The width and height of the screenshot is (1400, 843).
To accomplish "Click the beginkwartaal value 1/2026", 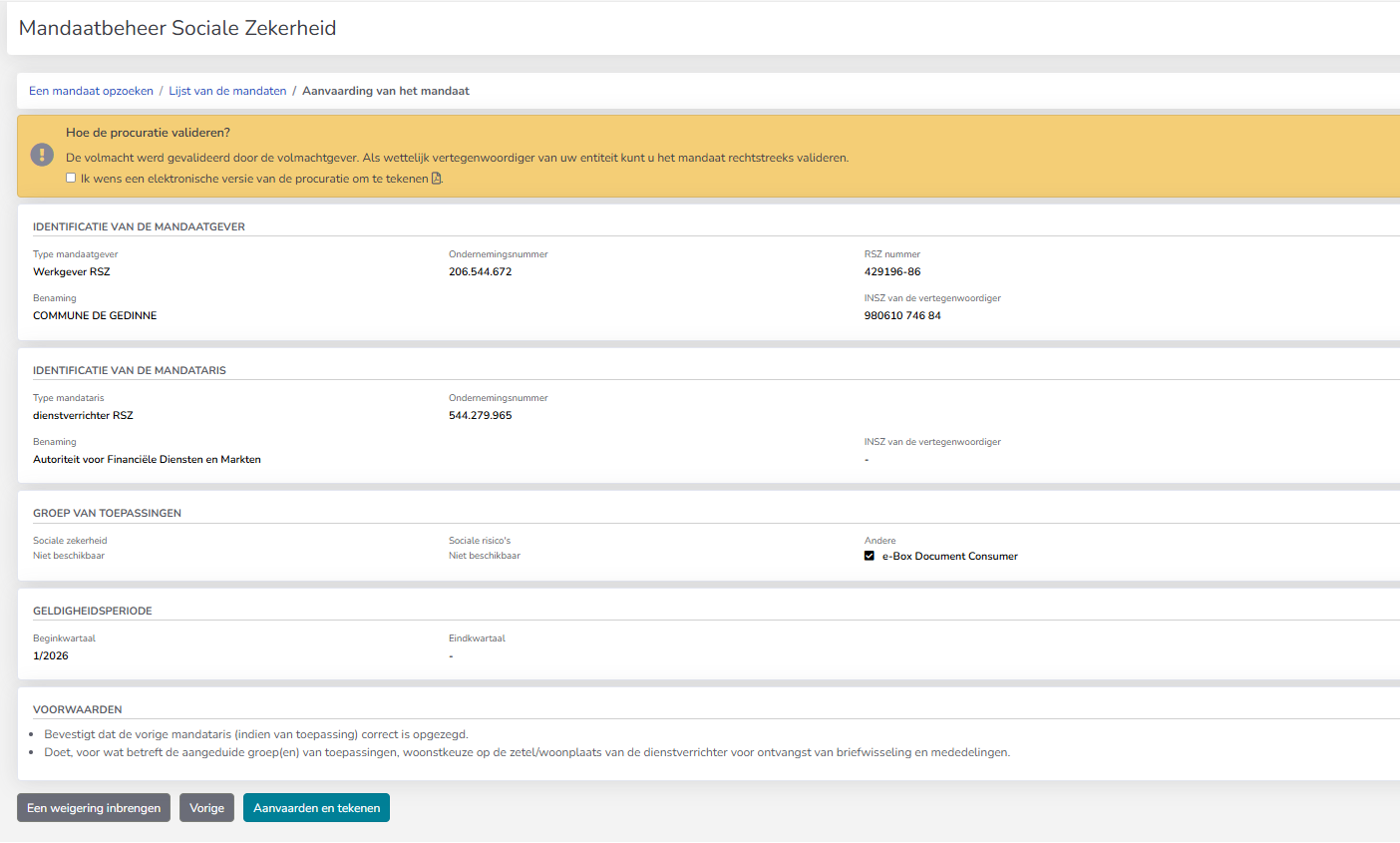I will [x=49, y=654].
